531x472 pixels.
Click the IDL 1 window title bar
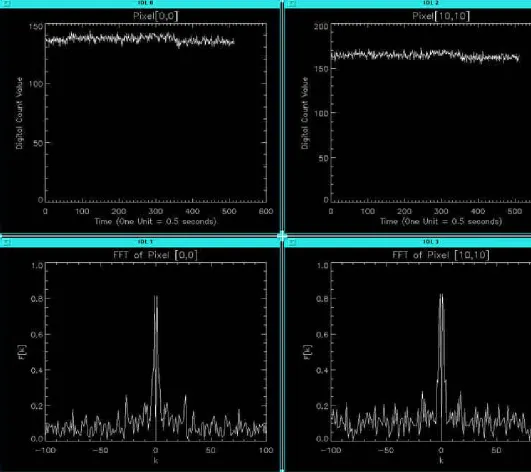coord(140,242)
